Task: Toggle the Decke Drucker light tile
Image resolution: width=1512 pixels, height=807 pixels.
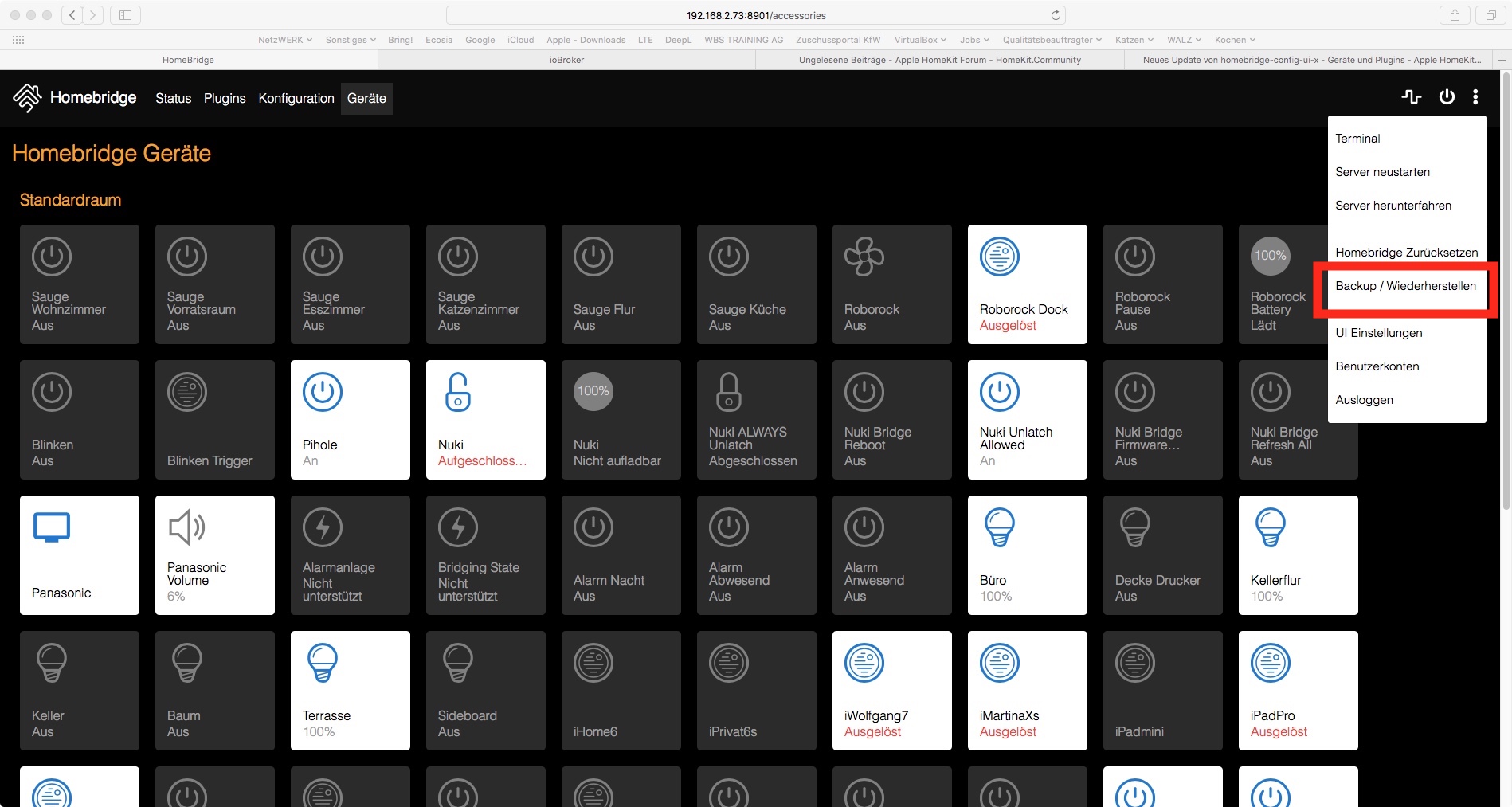Action: (x=1163, y=555)
